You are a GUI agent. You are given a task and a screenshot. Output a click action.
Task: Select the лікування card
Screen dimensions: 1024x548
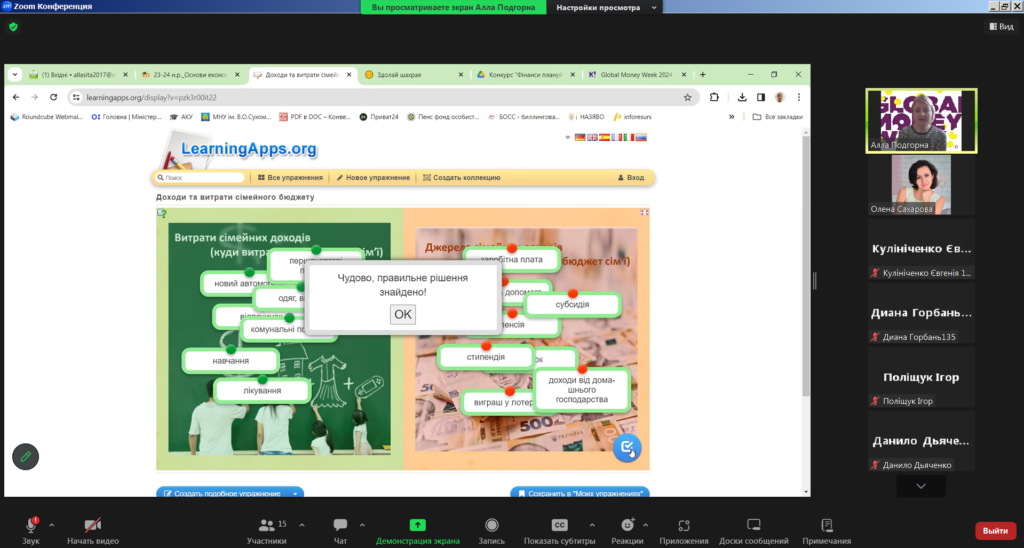263,390
